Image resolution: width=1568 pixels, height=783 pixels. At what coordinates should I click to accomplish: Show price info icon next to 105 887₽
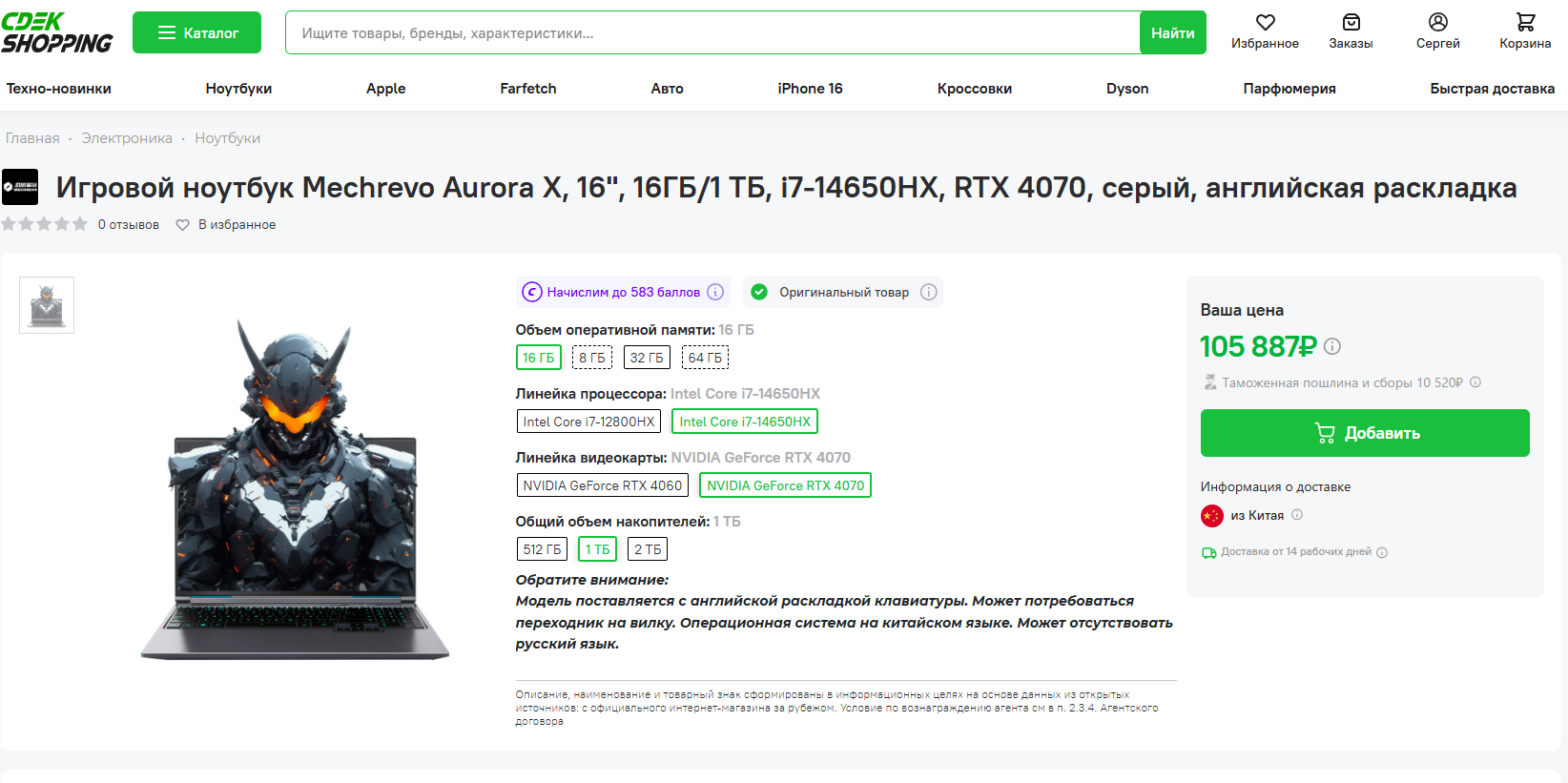(1332, 346)
